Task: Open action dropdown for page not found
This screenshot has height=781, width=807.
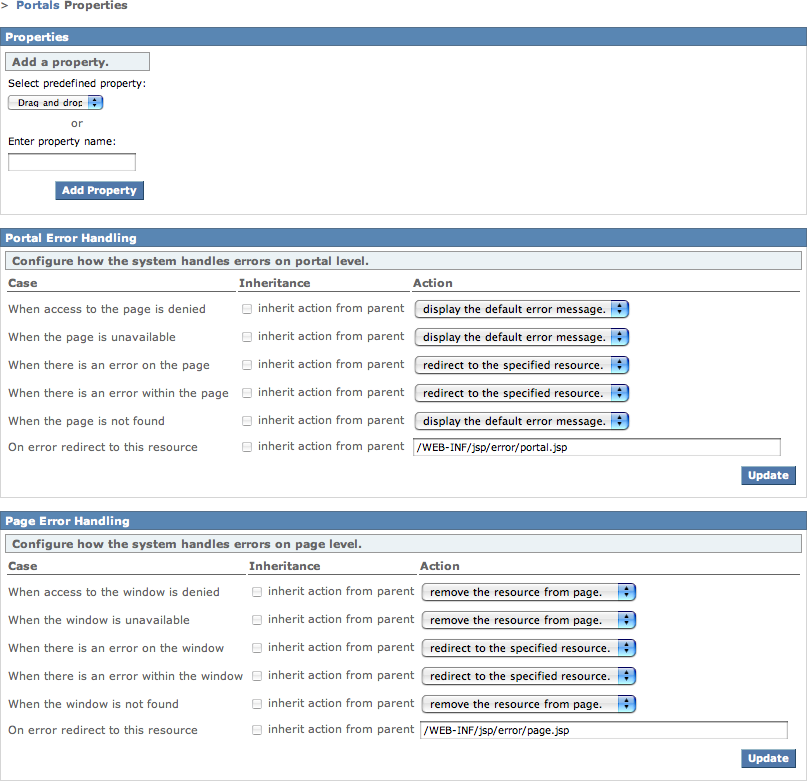Action: 521,421
